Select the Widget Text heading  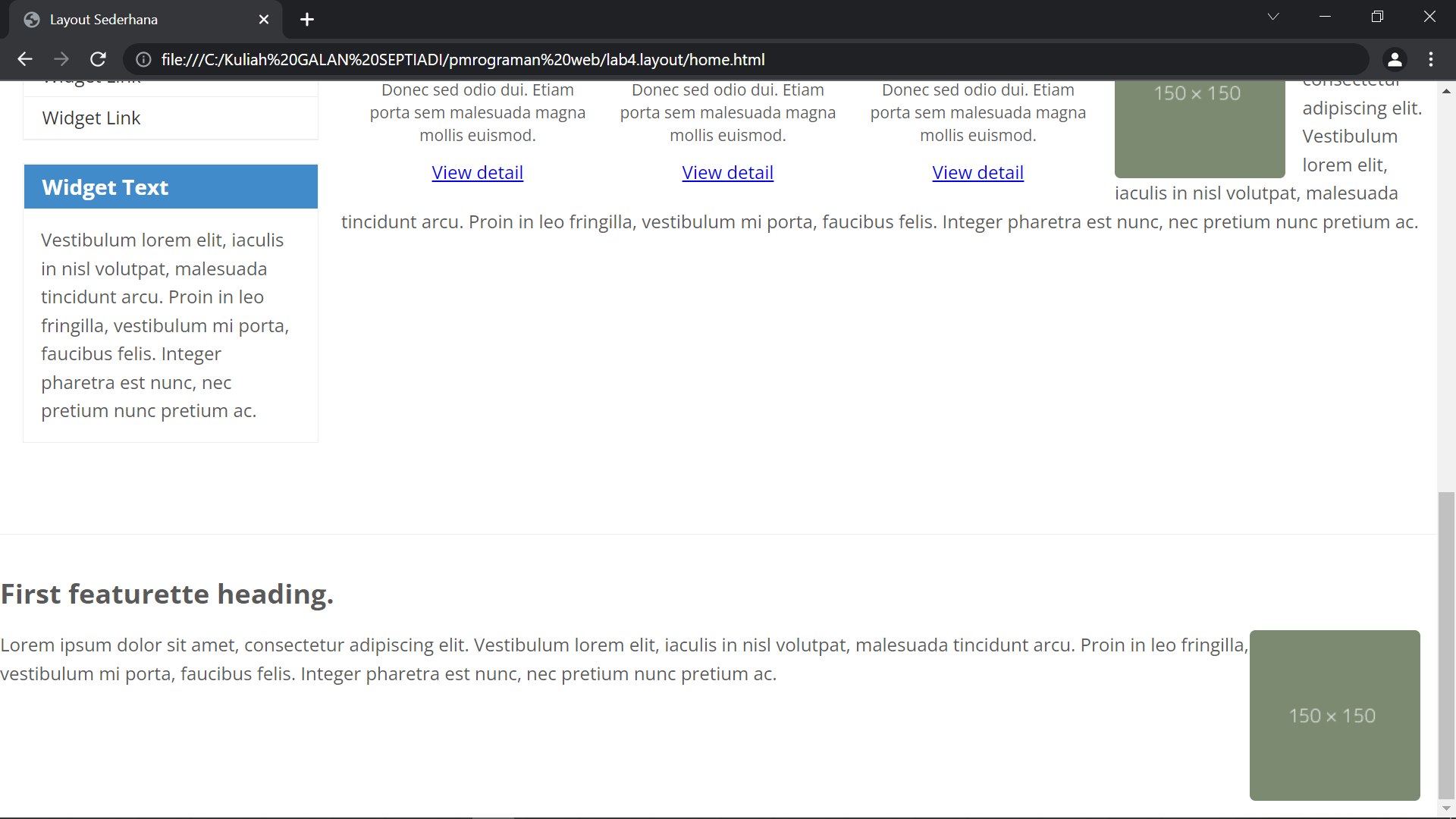tap(105, 187)
